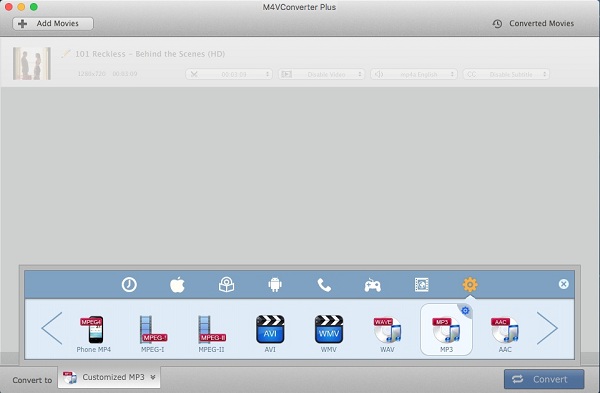Screen dimensions: 600x393
Task: Click the Add Movies button
Action: [53, 24]
